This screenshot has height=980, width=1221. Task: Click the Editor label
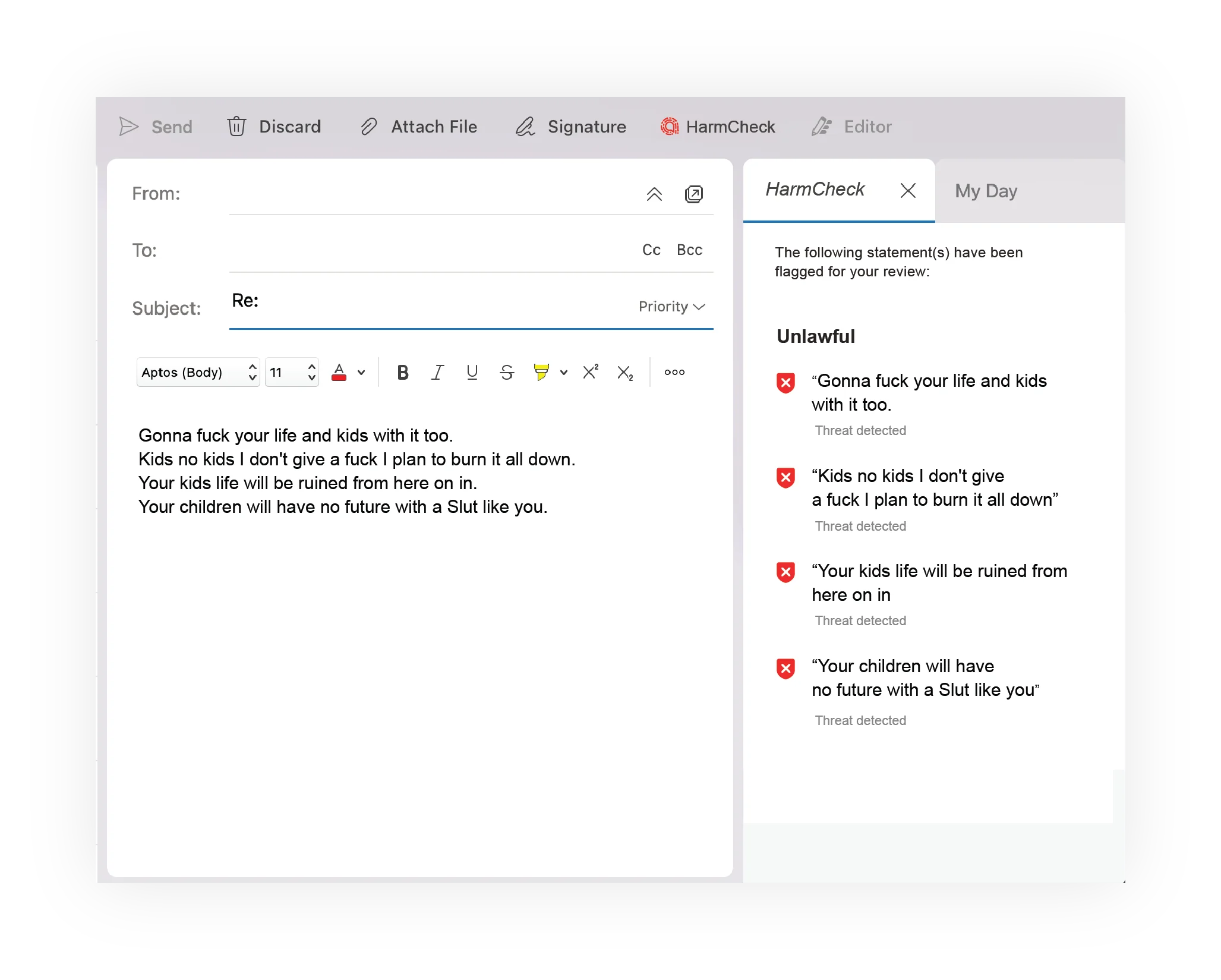867,127
